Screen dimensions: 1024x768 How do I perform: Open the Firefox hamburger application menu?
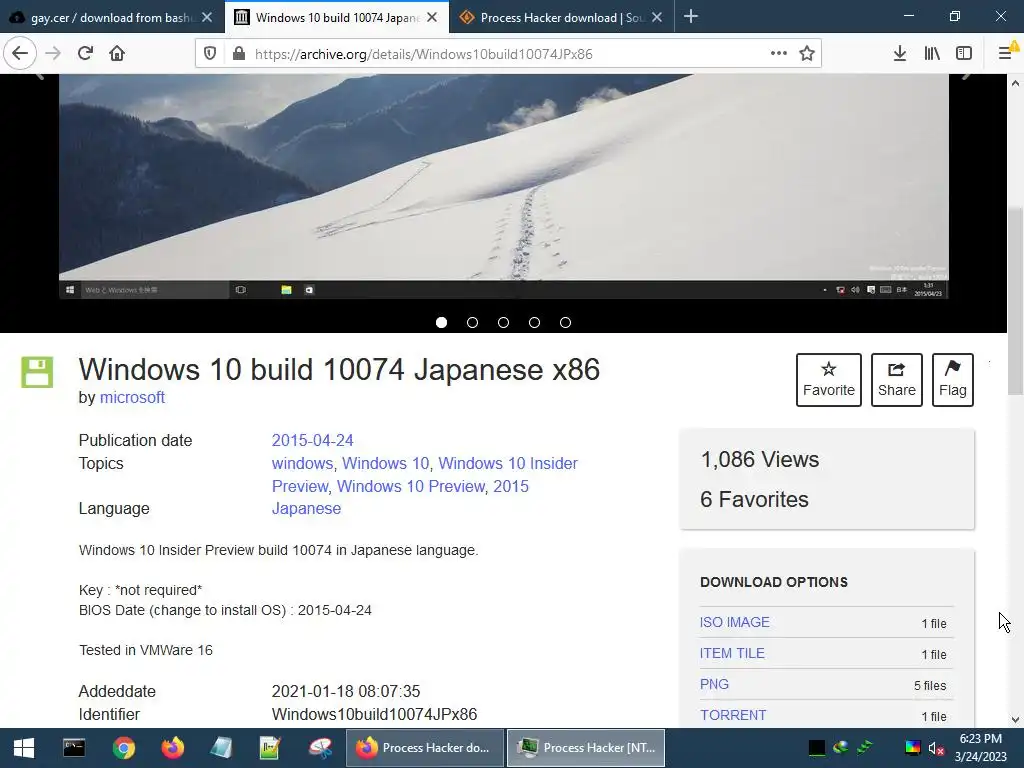pos(1006,54)
